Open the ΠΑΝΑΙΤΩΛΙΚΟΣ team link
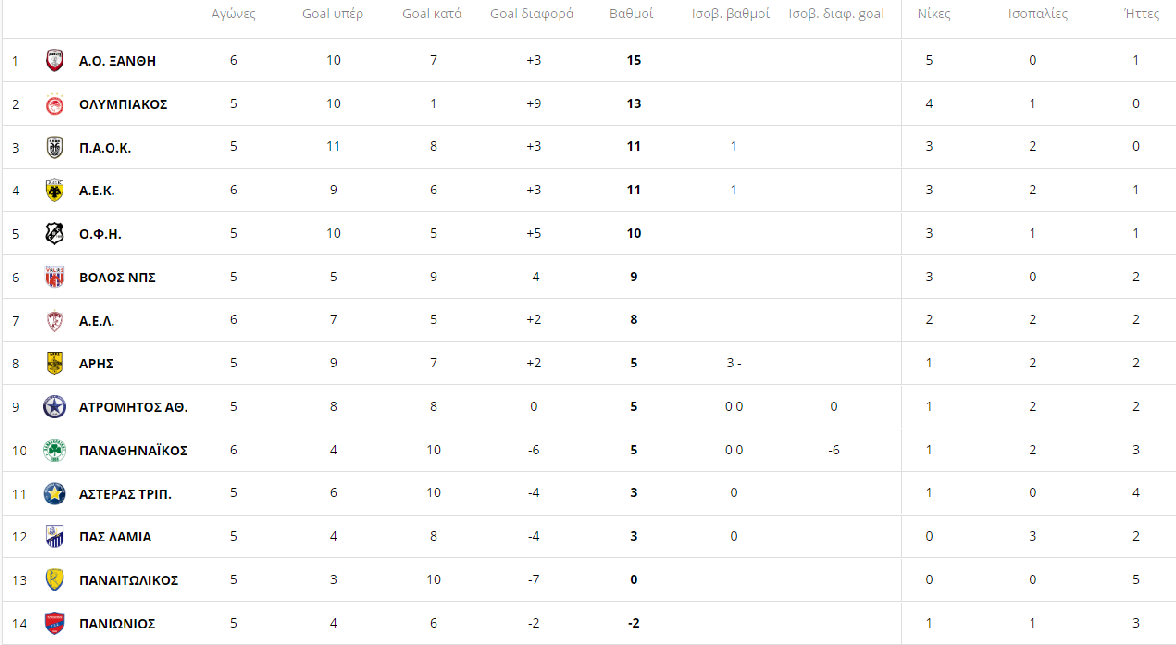 point(128,580)
